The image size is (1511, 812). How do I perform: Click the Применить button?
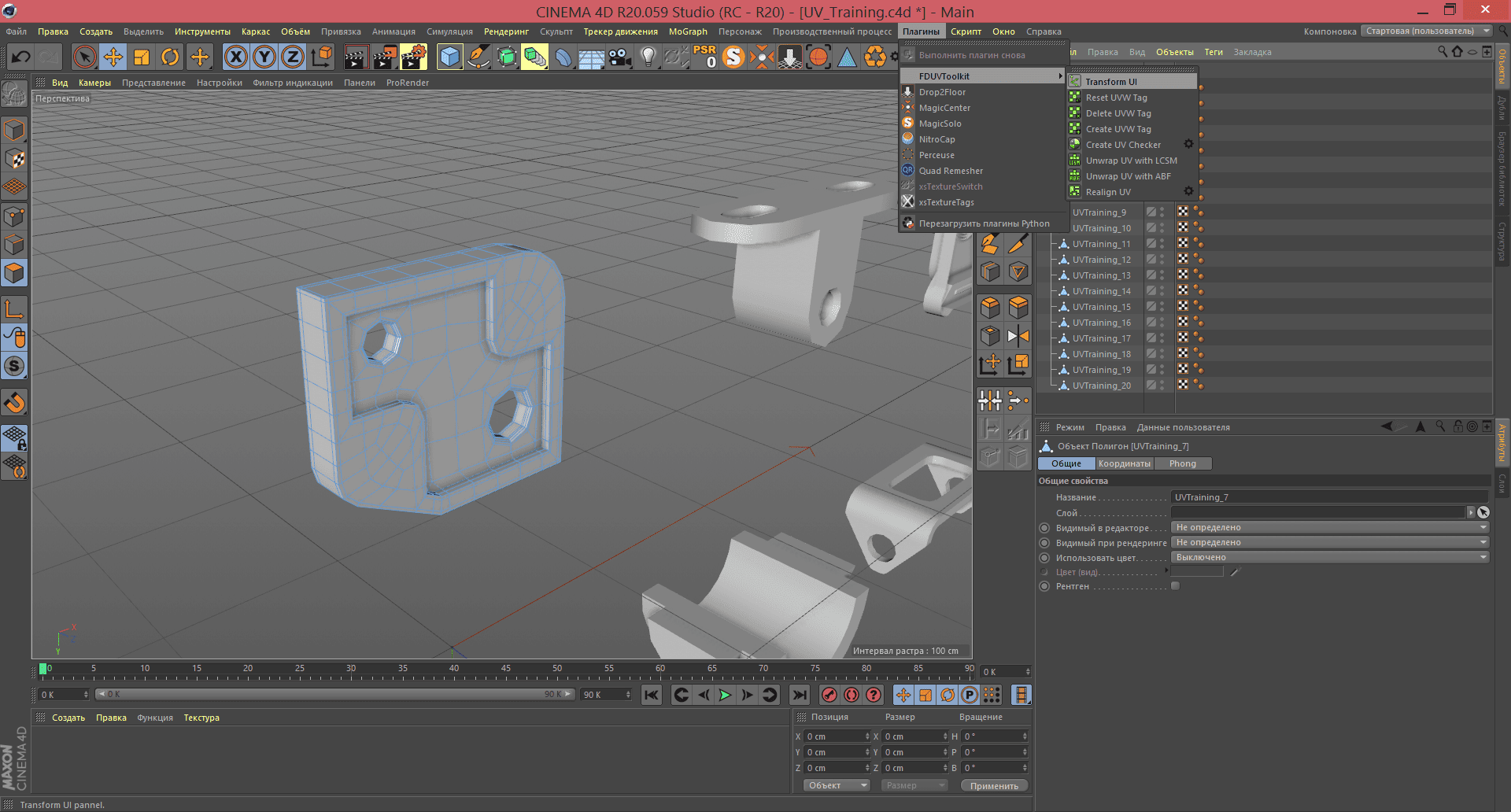(x=994, y=785)
